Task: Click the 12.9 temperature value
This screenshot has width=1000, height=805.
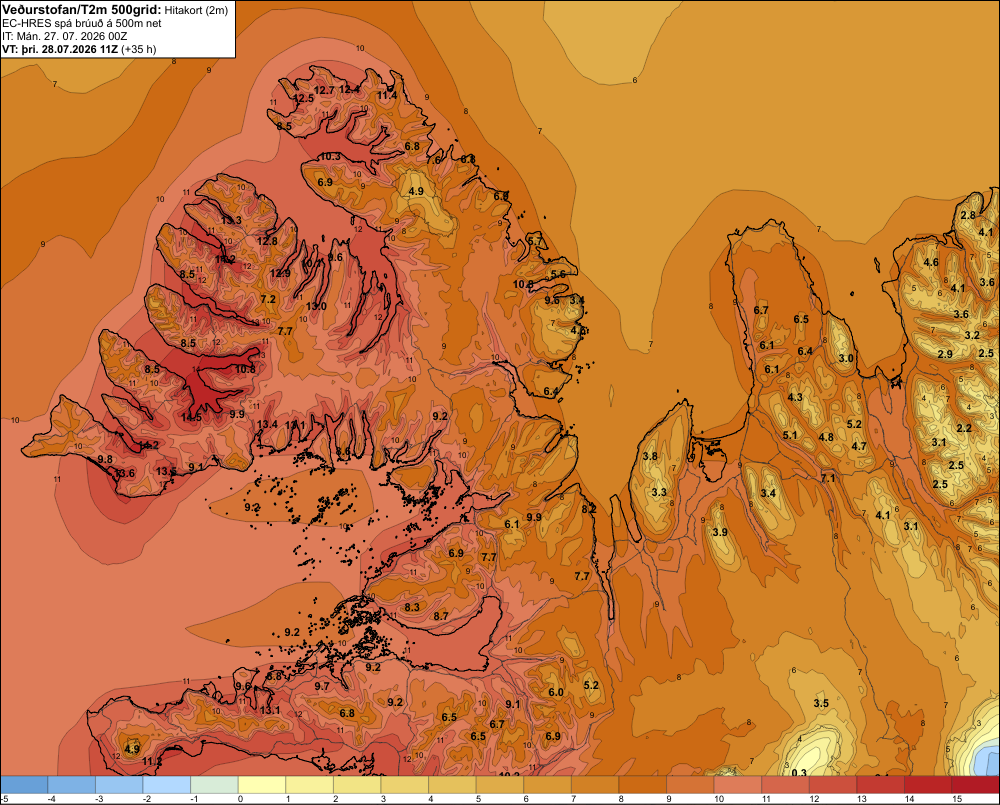Action: point(280,273)
